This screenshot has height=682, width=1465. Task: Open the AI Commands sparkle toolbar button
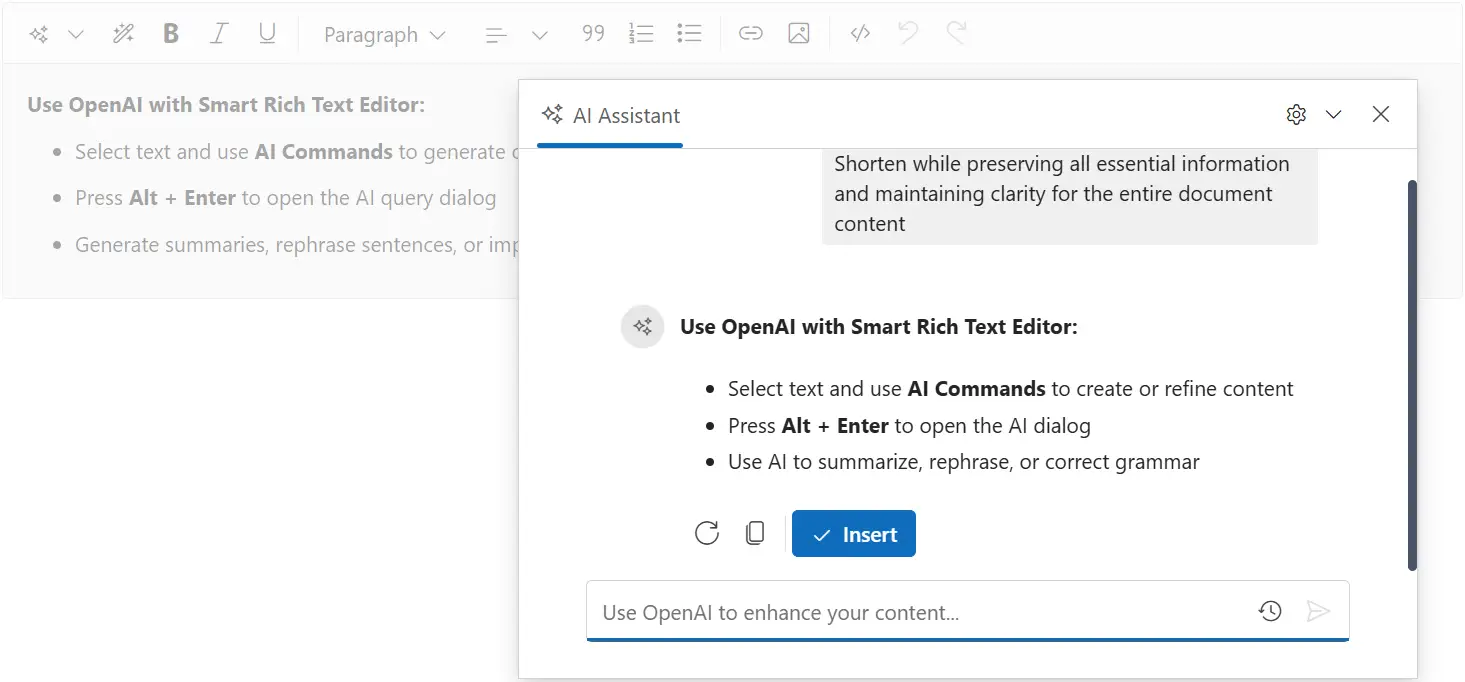tap(39, 34)
